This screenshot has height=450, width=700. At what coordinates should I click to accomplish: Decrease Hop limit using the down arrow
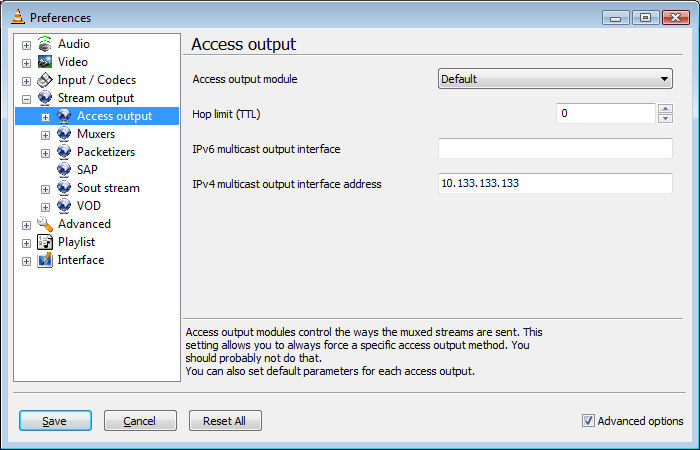click(665, 119)
